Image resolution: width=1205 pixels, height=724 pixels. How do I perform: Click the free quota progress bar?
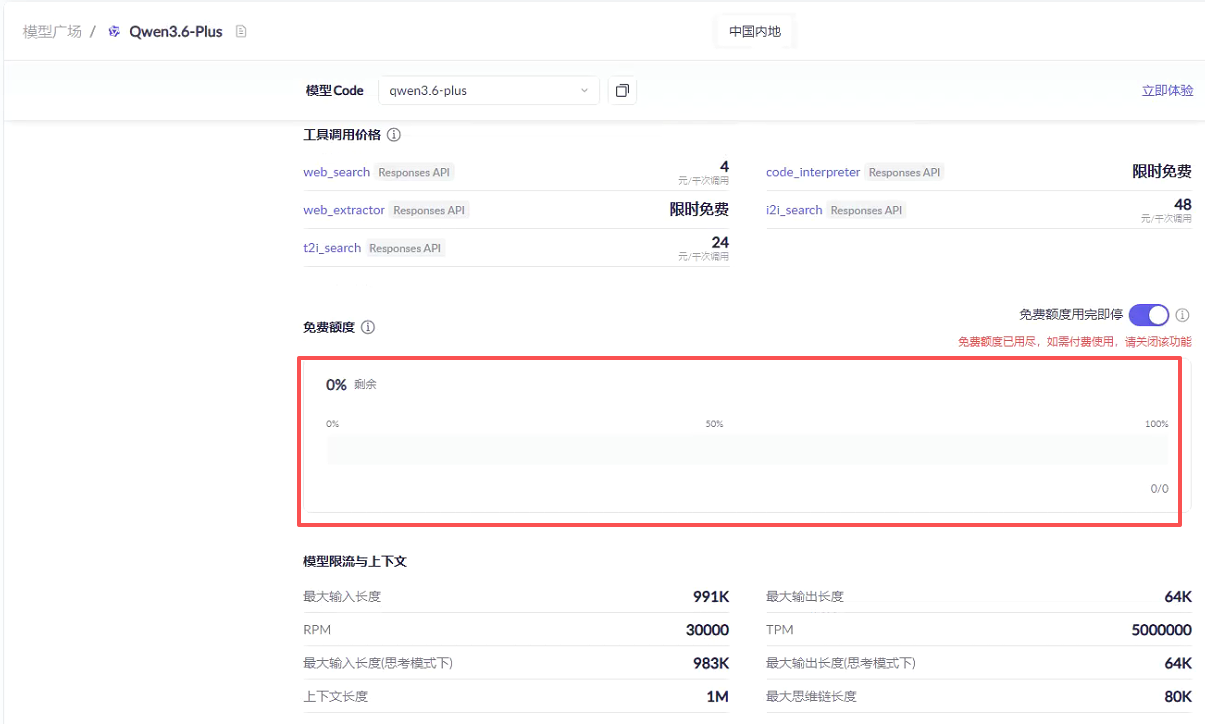(747, 450)
